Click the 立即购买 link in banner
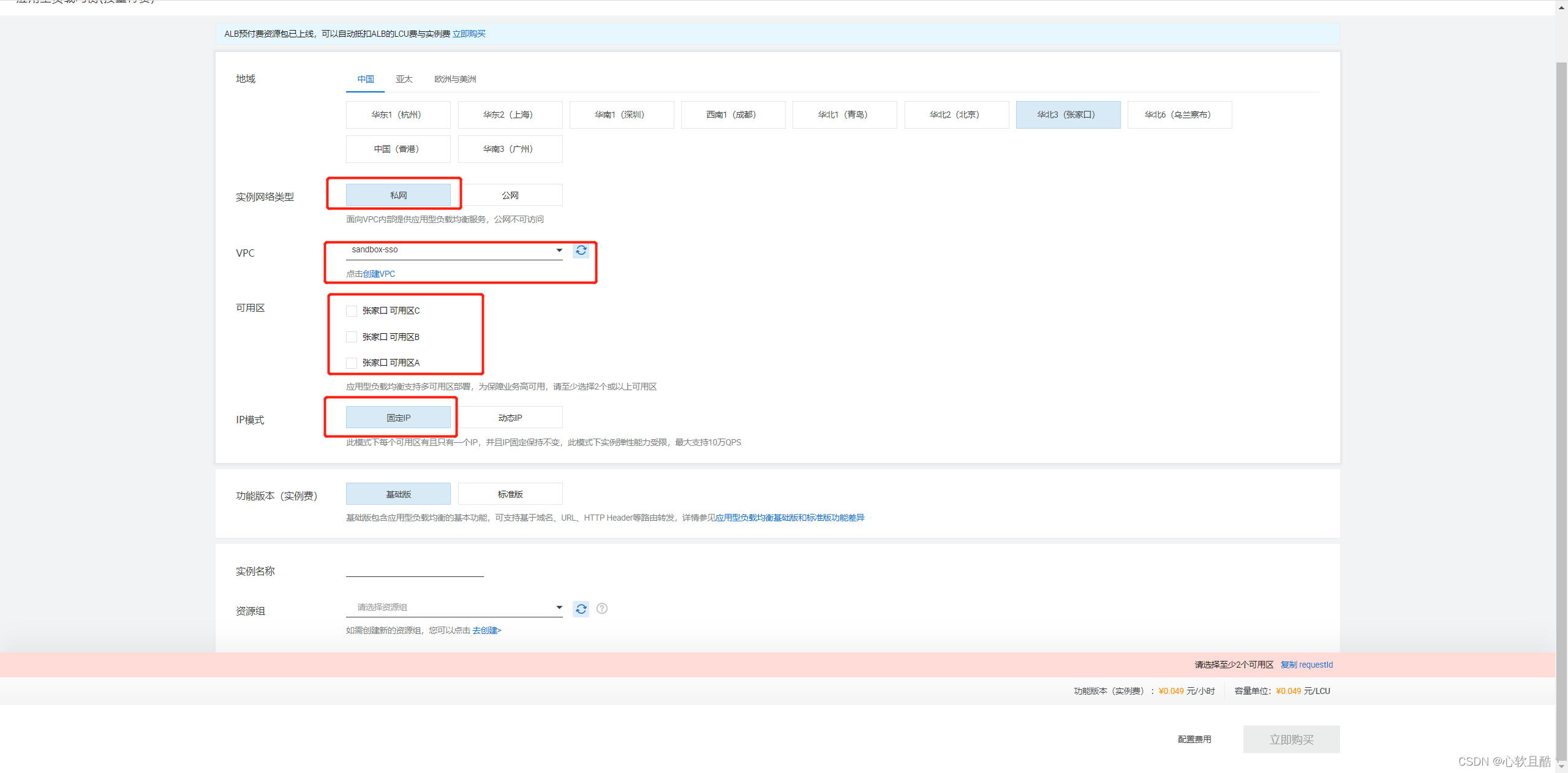Image resolution: width=1568 pixels, height=773 pixels. point(469,34)
